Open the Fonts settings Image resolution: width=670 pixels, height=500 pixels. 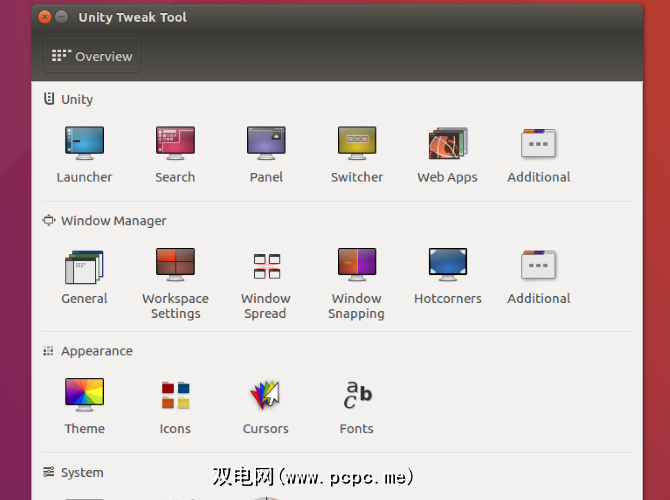pyautogui.click(x=357, y=396)
